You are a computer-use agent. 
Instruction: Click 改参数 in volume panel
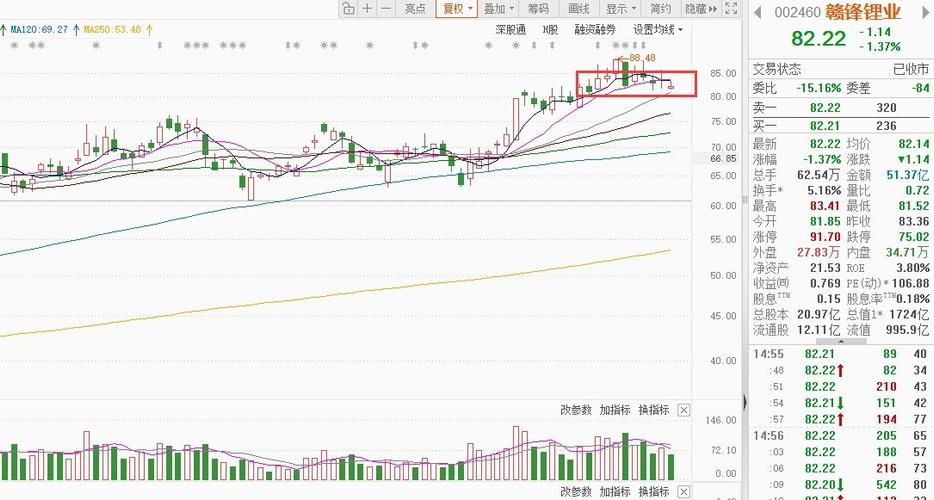tap(576, 410)
